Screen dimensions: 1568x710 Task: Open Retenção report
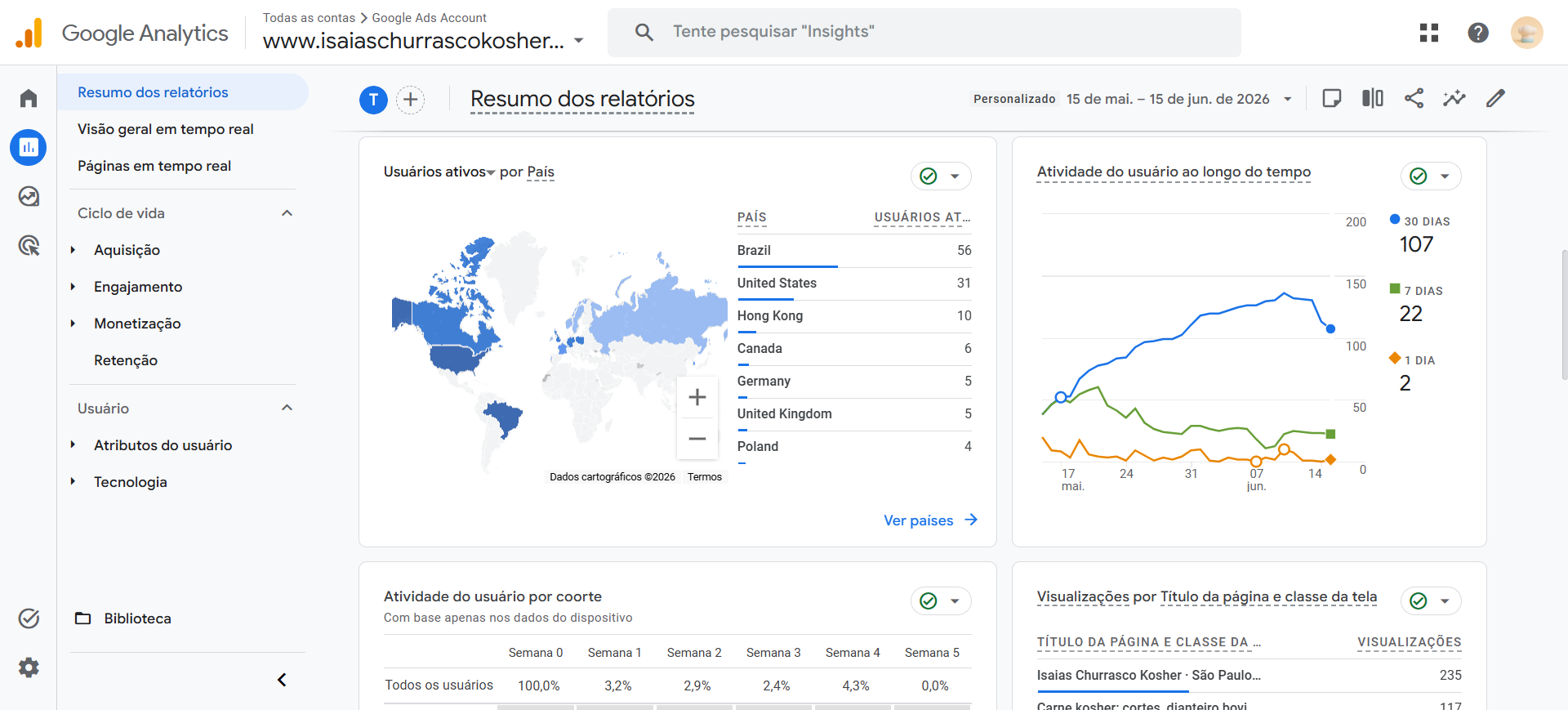coord(126,360)
